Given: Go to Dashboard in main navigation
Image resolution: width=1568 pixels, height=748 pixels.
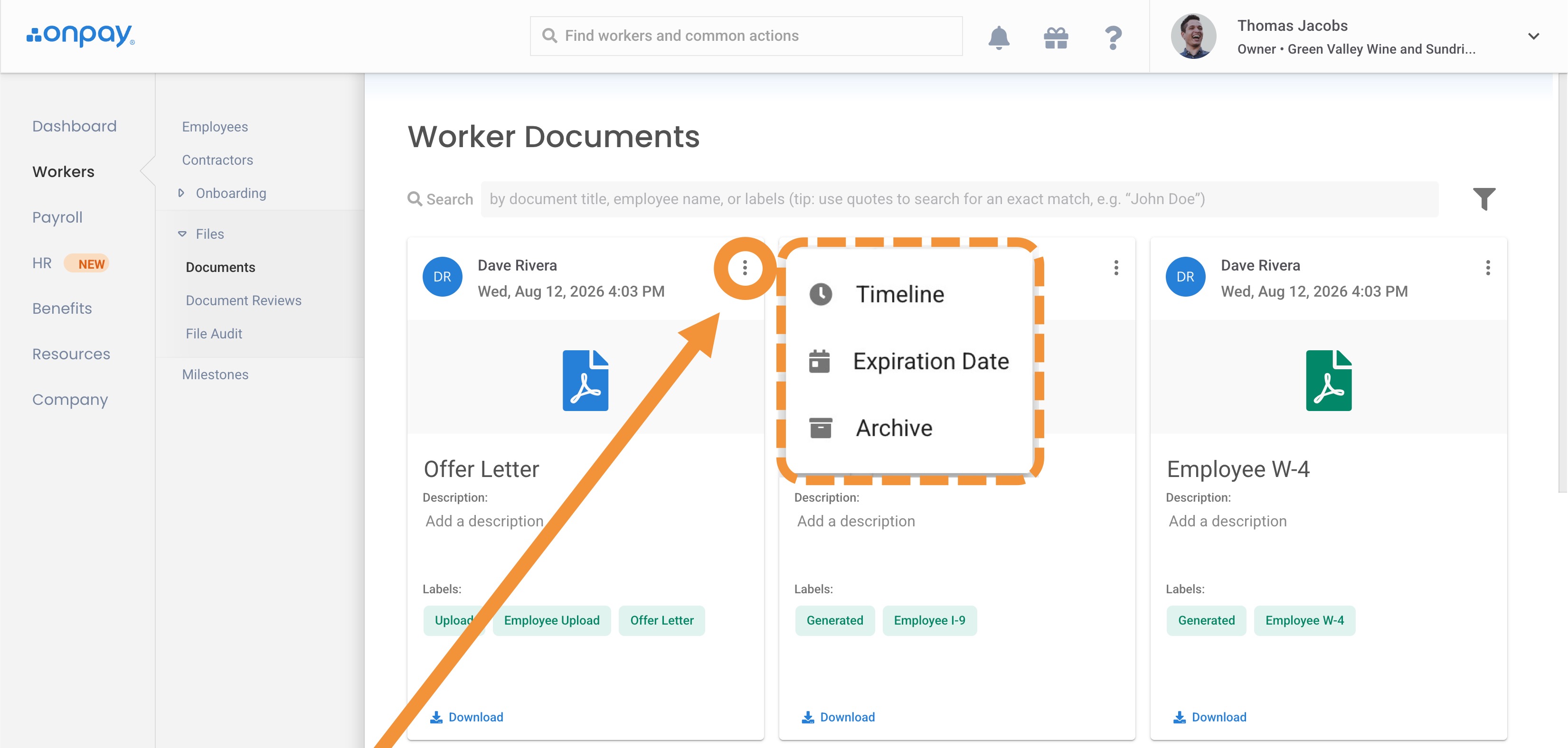Looking at the screenshot, I should [x=74, y=126].
